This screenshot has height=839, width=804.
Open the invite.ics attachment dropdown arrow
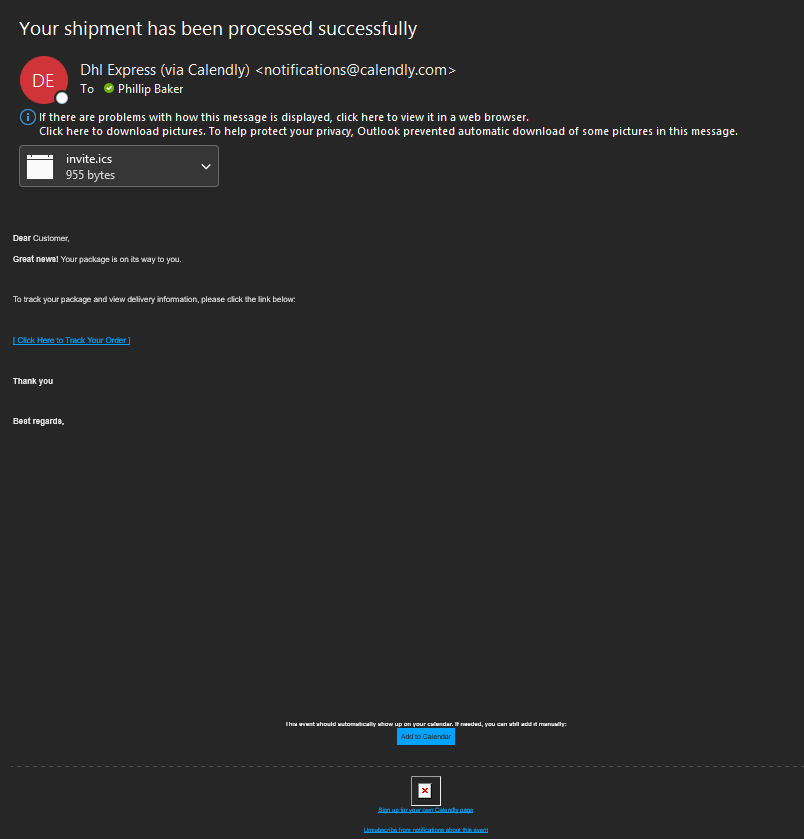pyautogui.click(x=206, y=166)
